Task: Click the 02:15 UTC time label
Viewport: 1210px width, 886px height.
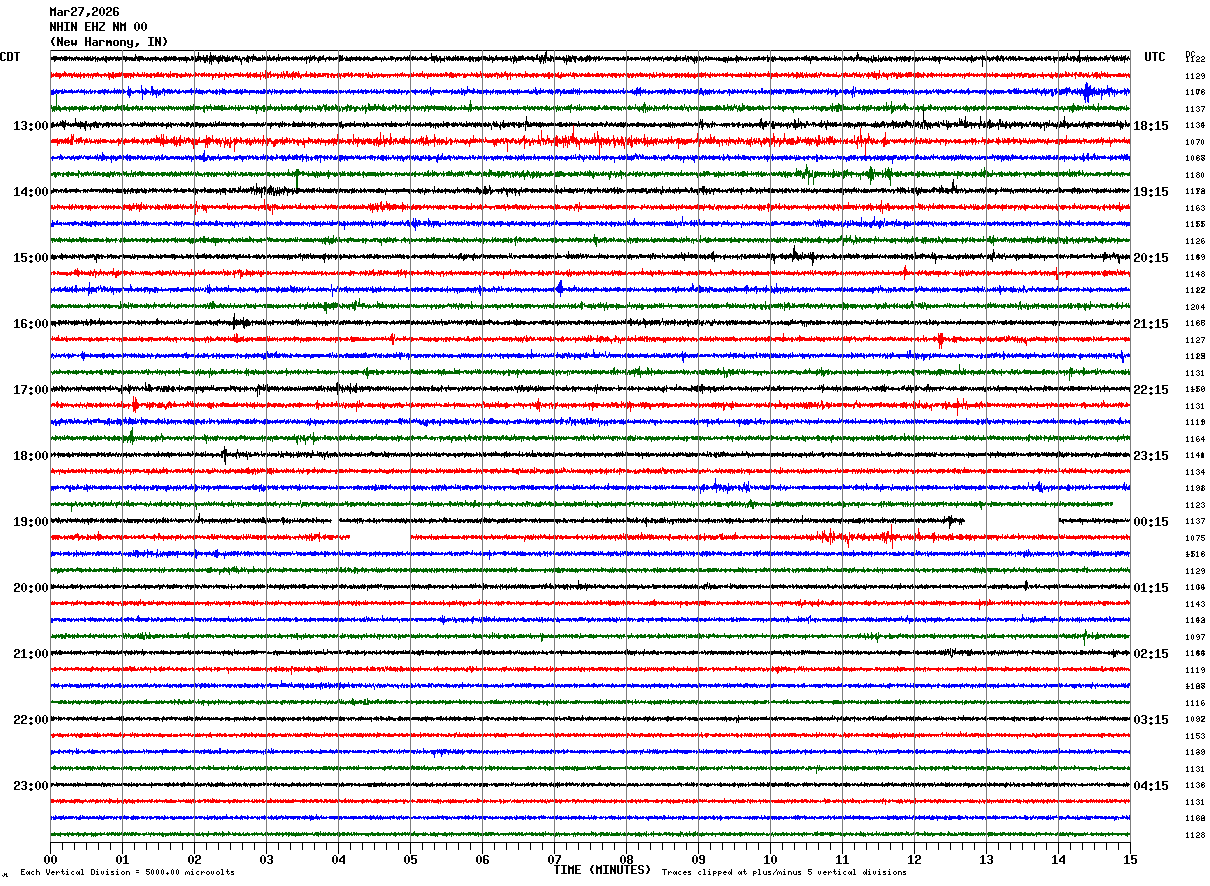Action: 1151,654
